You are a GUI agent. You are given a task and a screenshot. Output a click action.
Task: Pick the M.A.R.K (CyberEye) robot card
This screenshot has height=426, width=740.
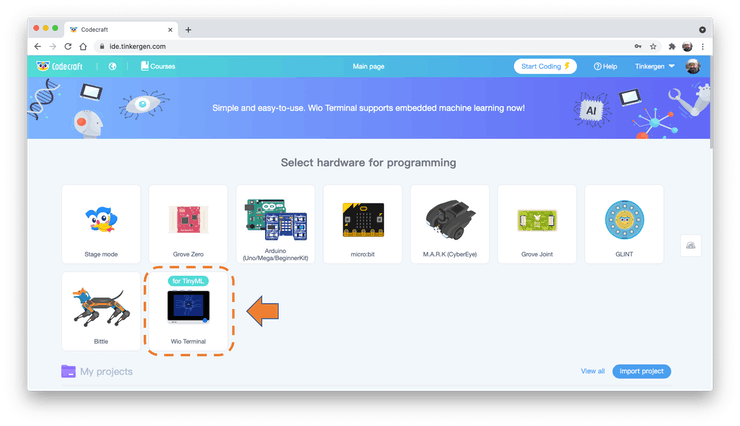(x=450, y=224)
